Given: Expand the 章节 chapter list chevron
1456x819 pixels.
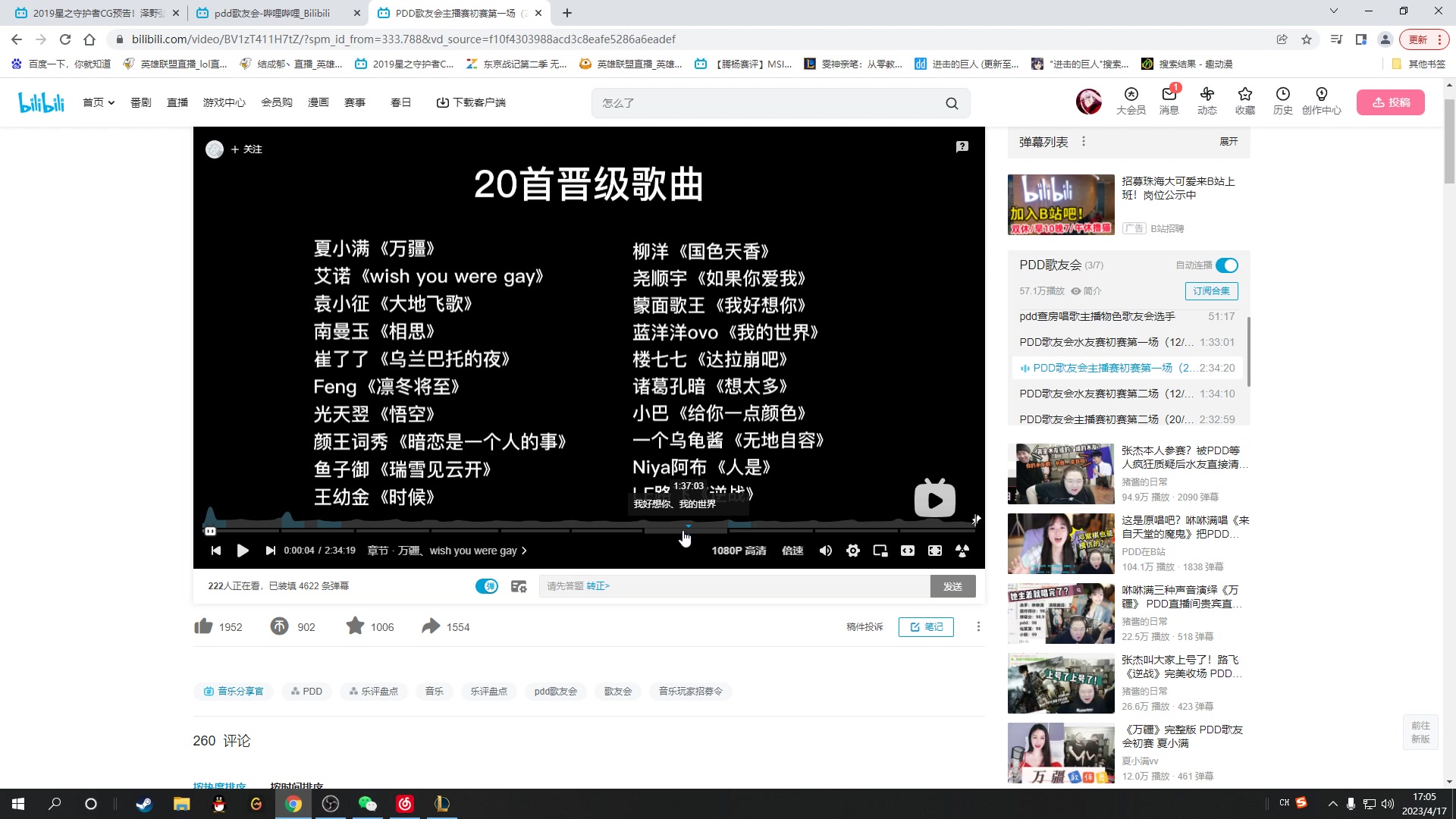Looking at the screenshot, I should pos(525,551).
